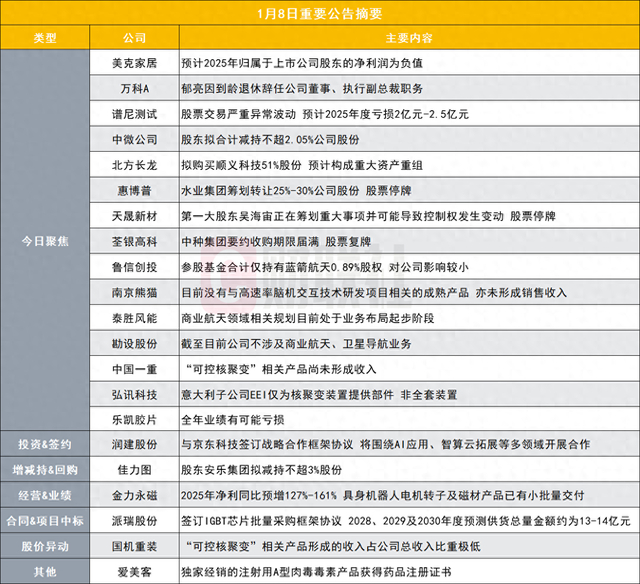Click 国机重装 row text "占公司总收入比重极低"
The image size is (640, 584).
pyautogui.click(x=423, y=546)
